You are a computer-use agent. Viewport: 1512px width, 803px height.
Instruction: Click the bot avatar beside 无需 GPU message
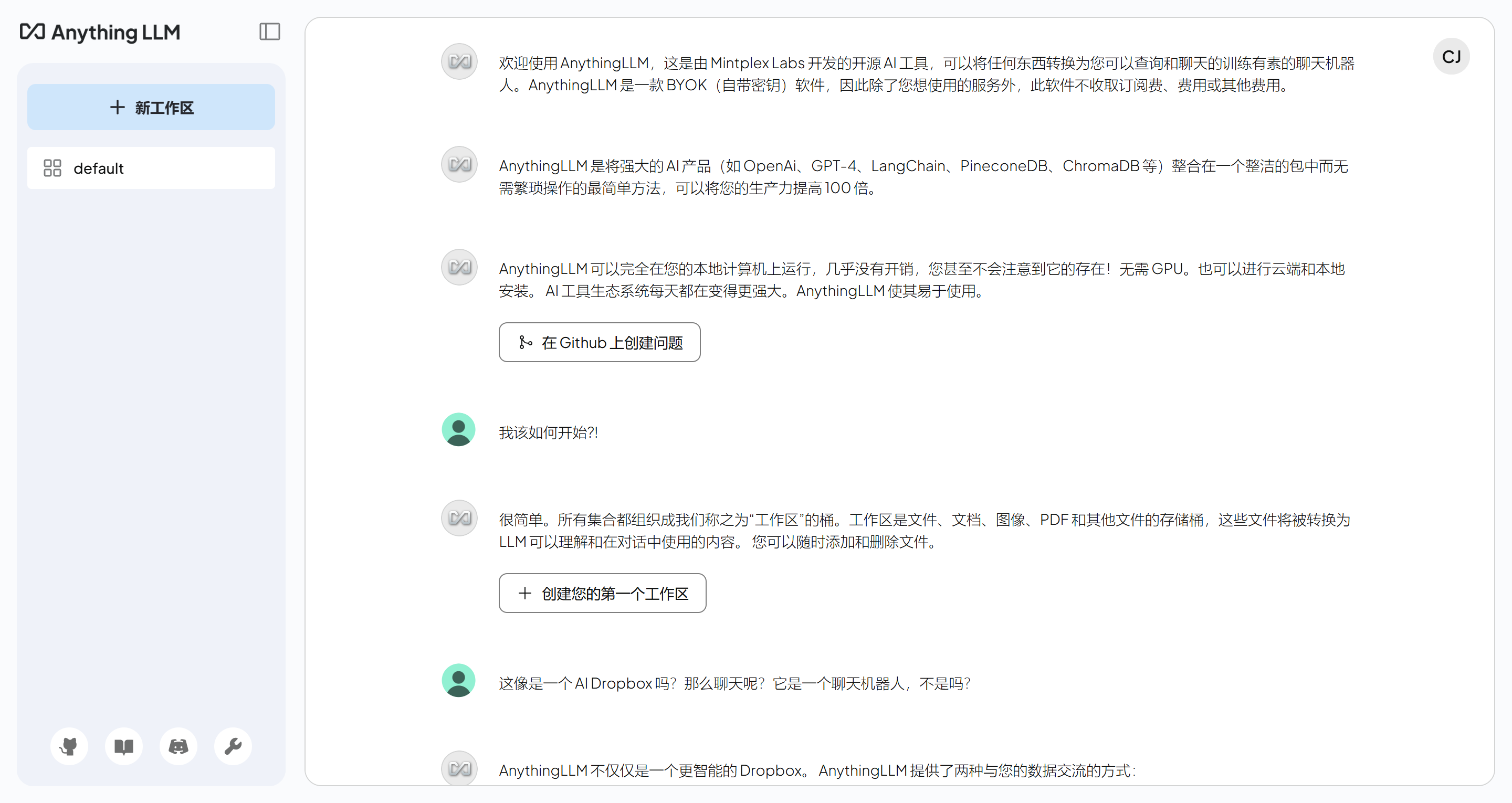pos(459,267)
